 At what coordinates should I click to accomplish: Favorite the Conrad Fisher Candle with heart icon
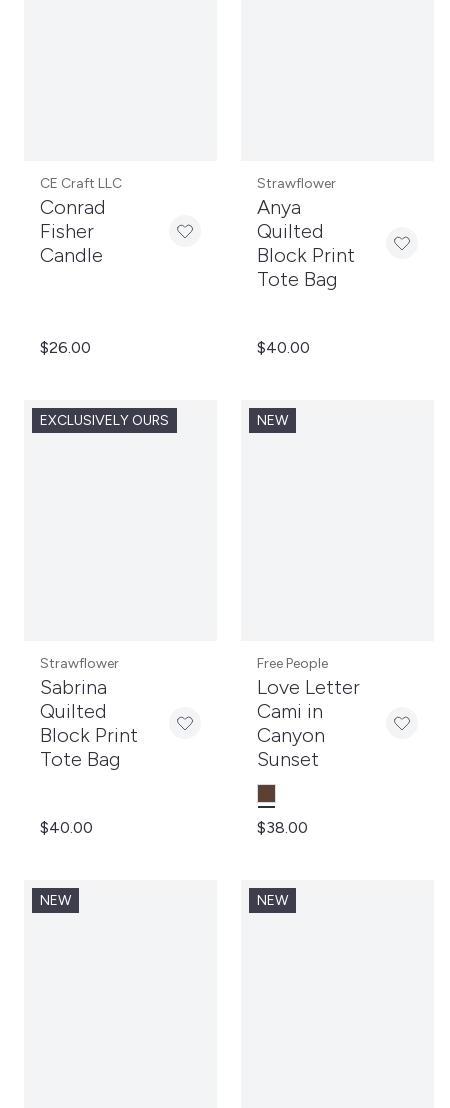(185, 231)
